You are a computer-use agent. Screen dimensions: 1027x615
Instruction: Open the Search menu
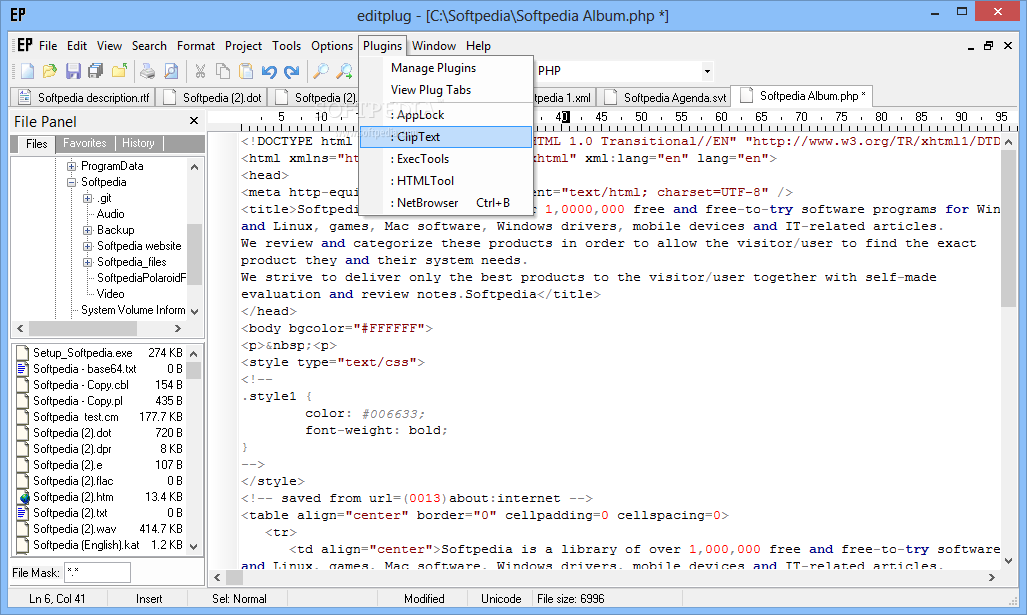pyautogui.click(x=149, y=46)
